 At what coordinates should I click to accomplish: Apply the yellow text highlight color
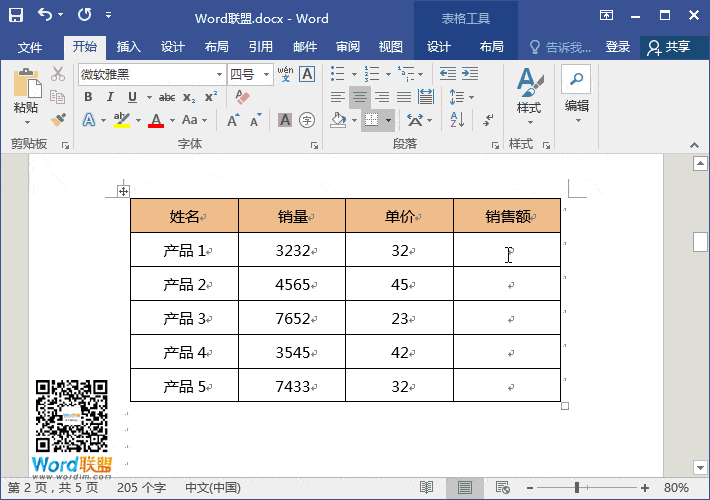[x=122, y=120]
